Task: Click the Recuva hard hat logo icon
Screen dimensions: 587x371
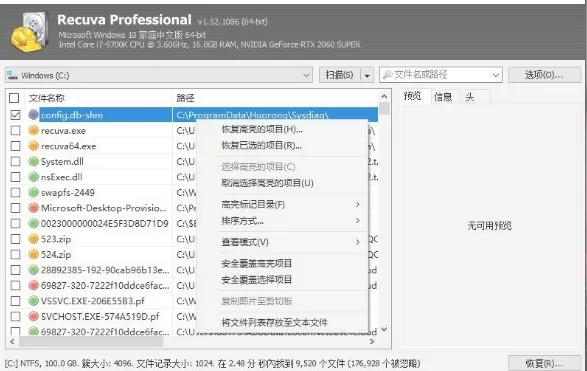Action: point(29,31)
